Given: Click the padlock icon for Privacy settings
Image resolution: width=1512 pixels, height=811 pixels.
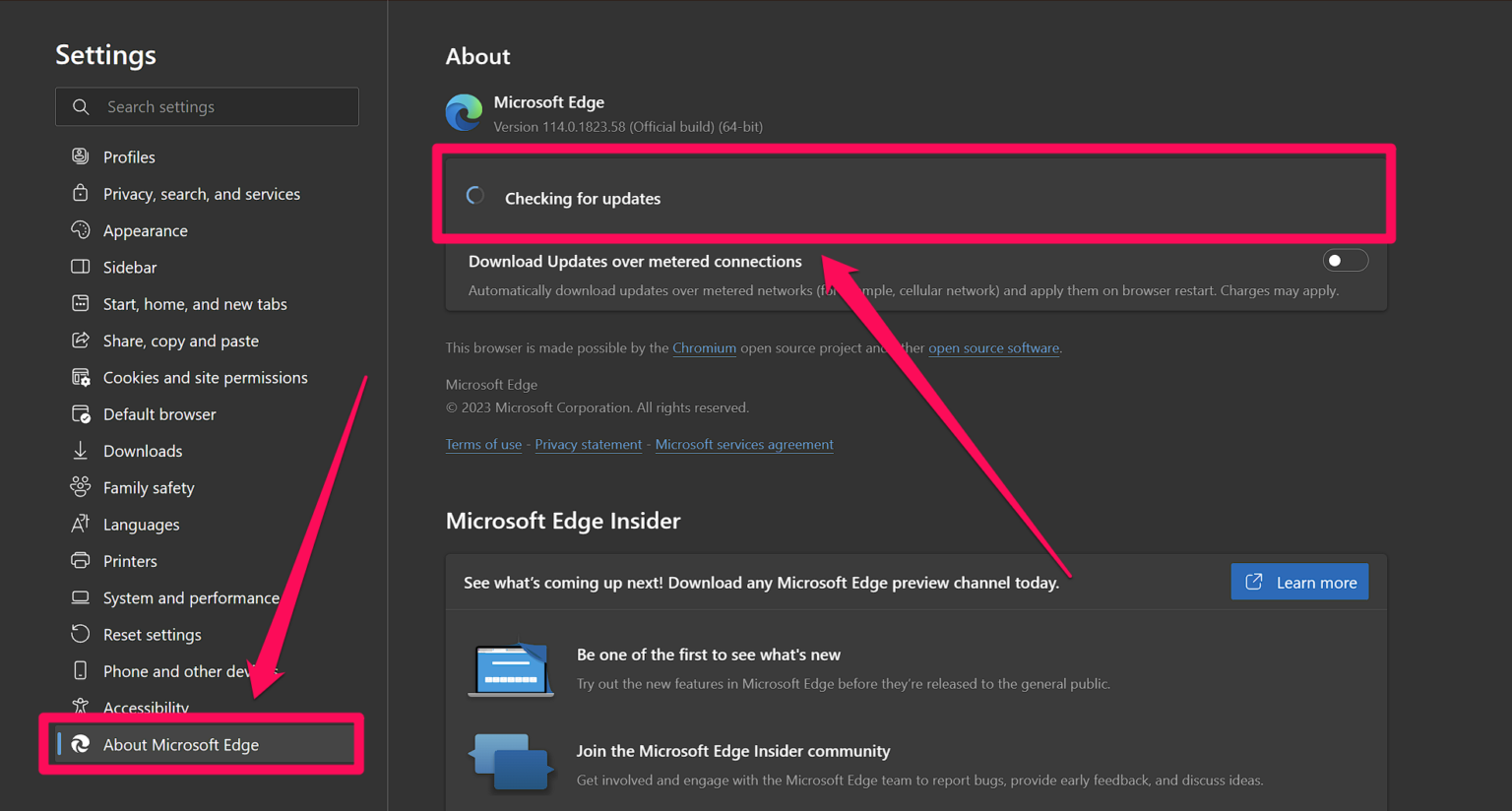Looking at the screenshot, I should 81,193.
